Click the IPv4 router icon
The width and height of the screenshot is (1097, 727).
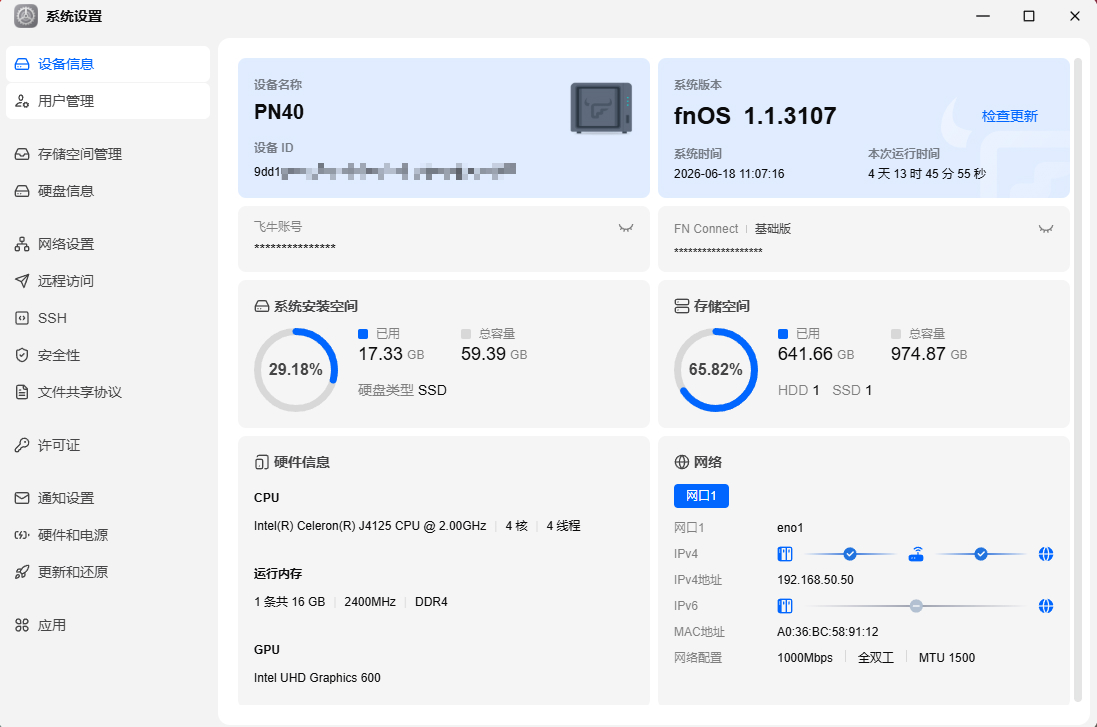point(916,554)
